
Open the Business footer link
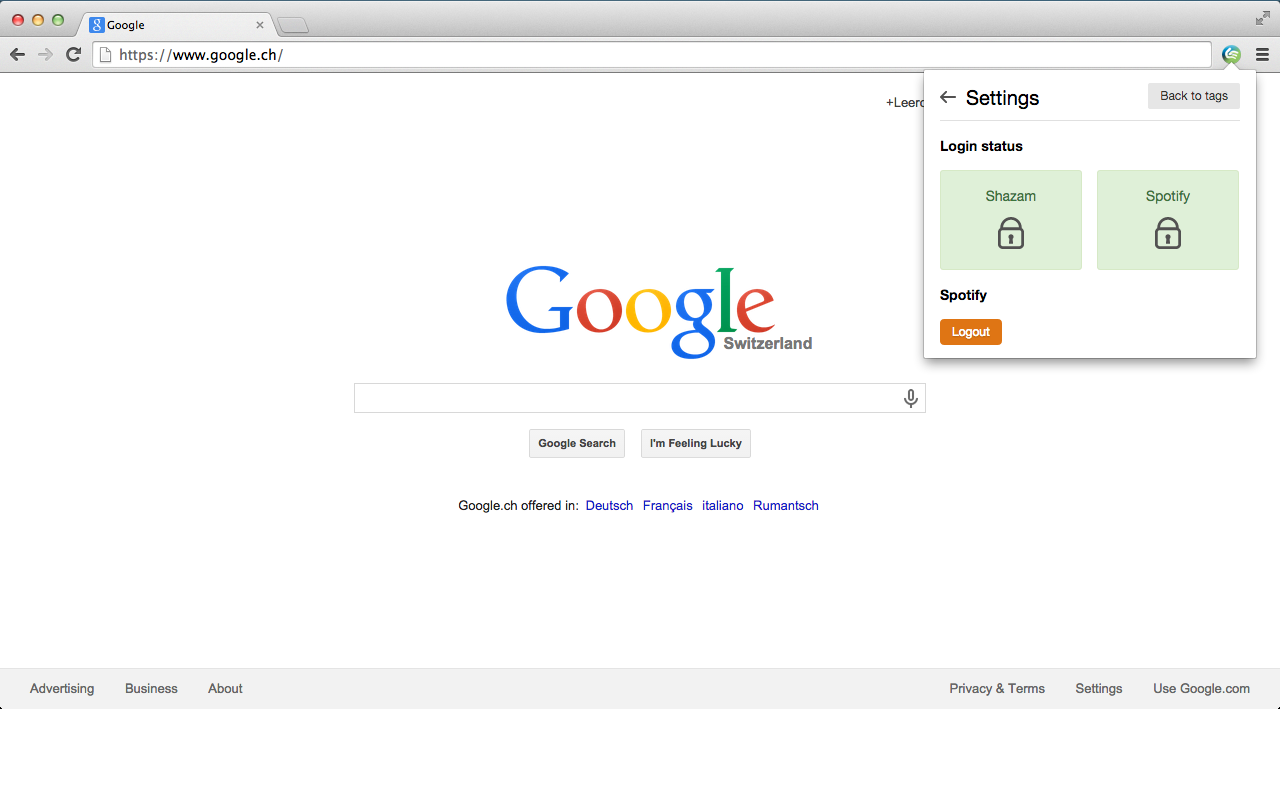tap(151, 688)
